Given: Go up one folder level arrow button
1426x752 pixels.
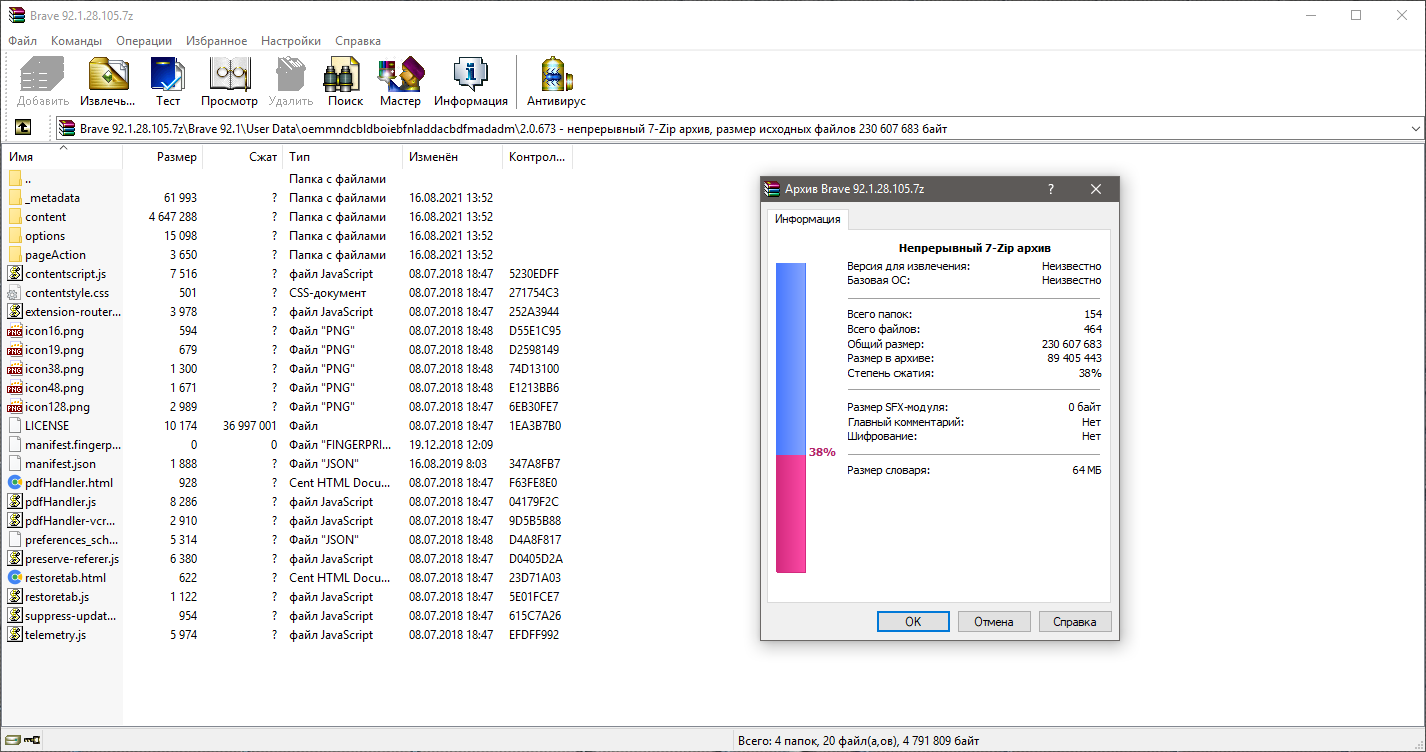Looking at the screenshot, I should (x=23, y=128).
